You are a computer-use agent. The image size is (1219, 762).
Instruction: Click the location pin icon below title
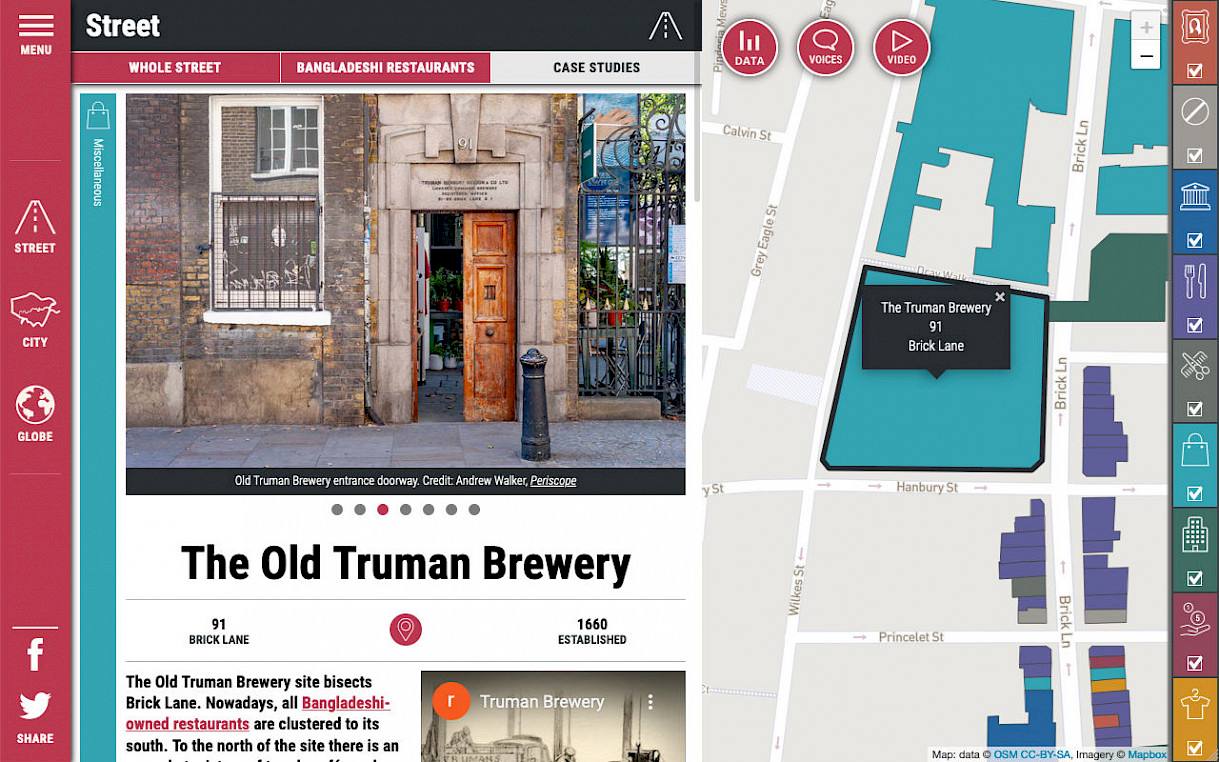click(405, 630)
